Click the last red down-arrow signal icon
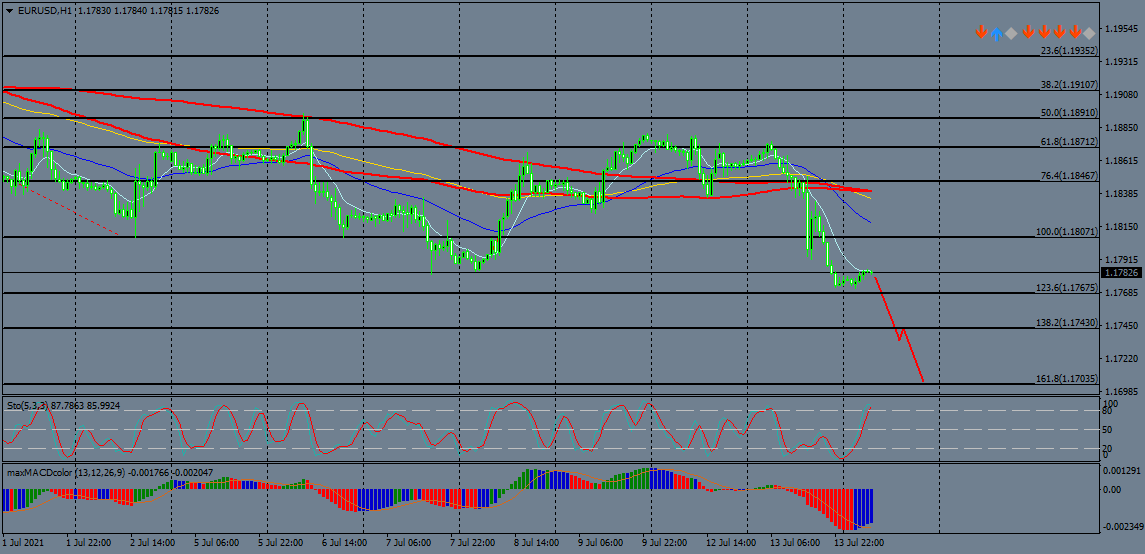The width and height of the screenshot is (1145, 554). [1074, 33]
